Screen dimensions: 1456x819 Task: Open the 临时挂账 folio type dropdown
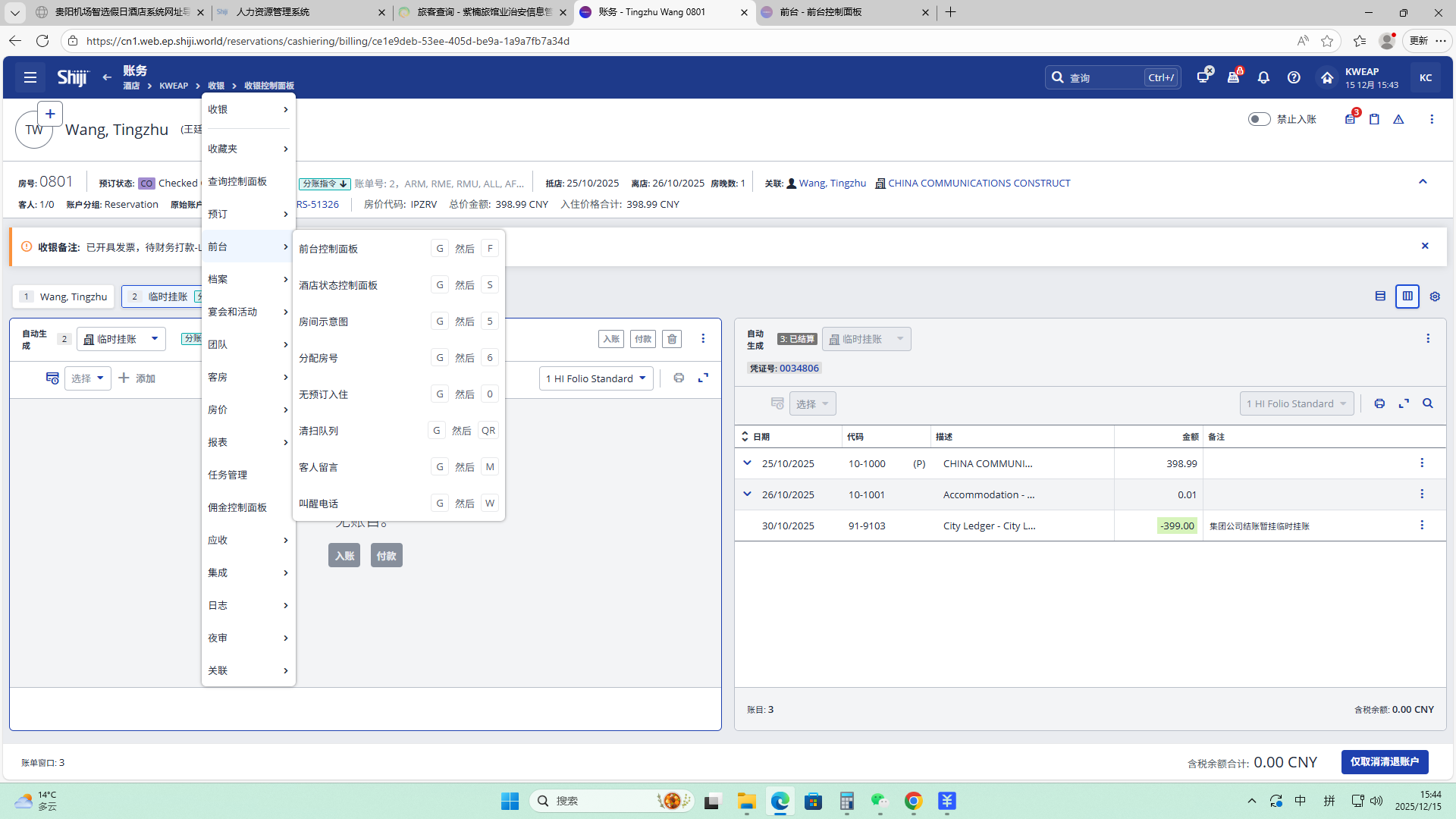(x=121, y=339)
